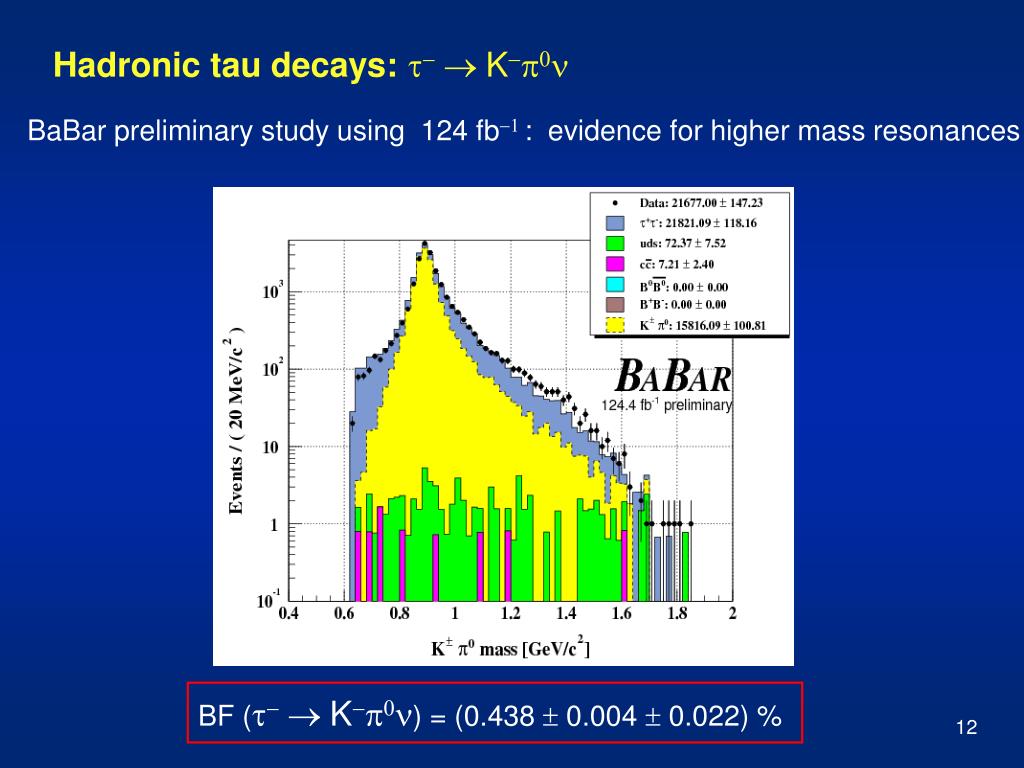The height and width of the screenshot is (768, 1024).
Task: Click the x-axis tick label '1.2'
Action: click(x=511, y=613)
